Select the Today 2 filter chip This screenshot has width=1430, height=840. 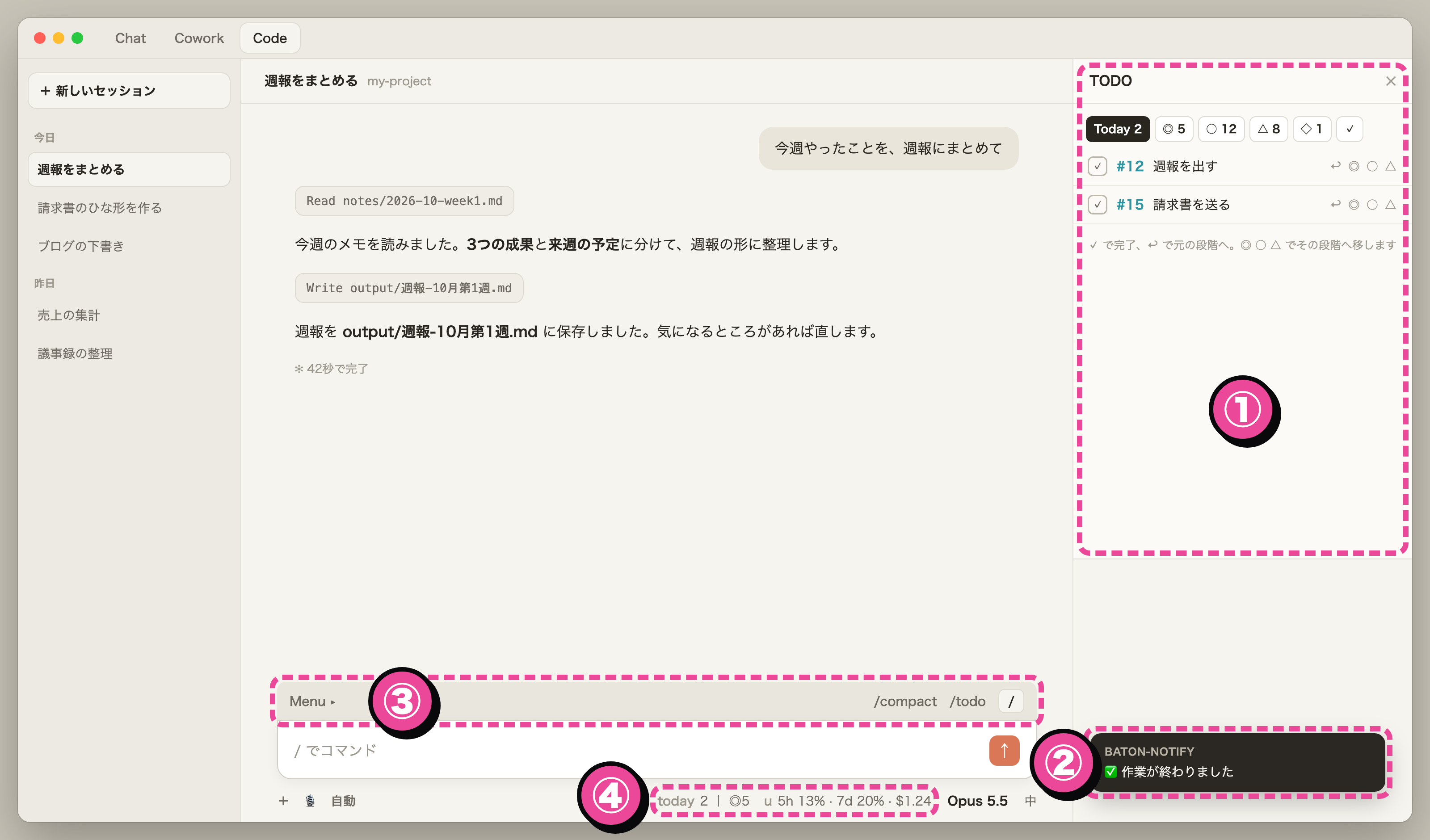1117,129
